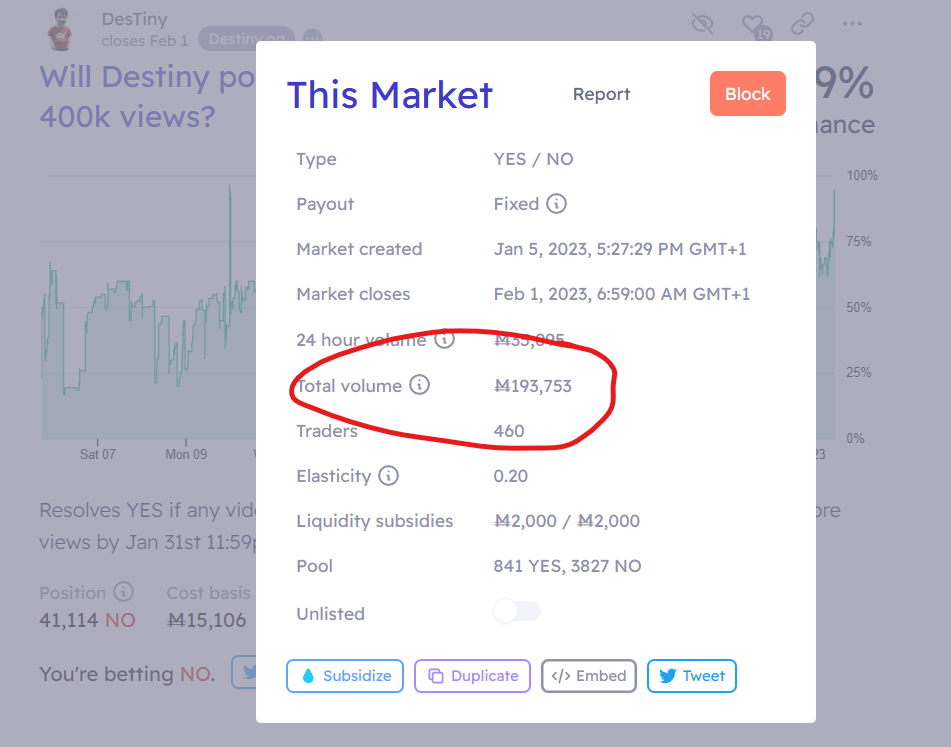Click the Subsidize button
951x747 pixels.
(345, 675)
